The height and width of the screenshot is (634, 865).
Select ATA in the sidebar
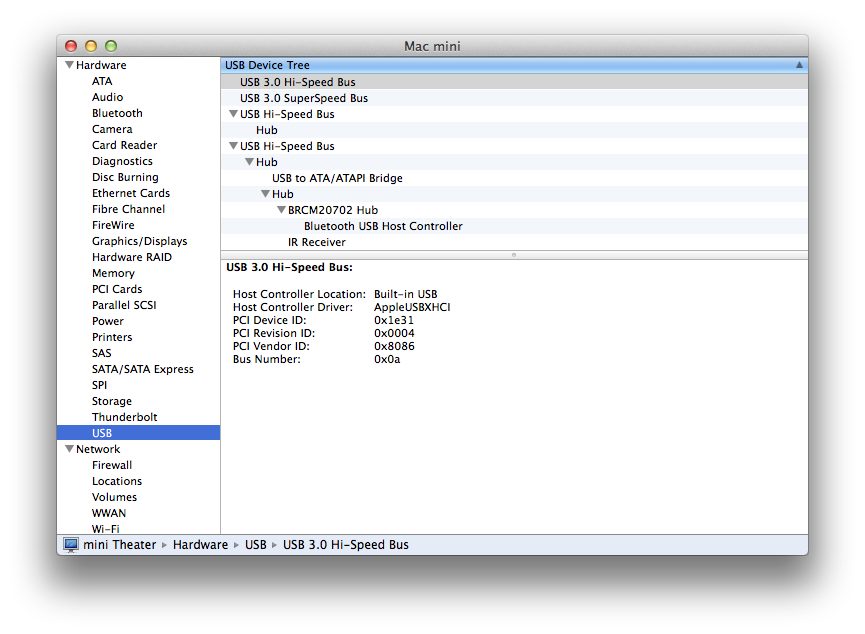(102, 81)
